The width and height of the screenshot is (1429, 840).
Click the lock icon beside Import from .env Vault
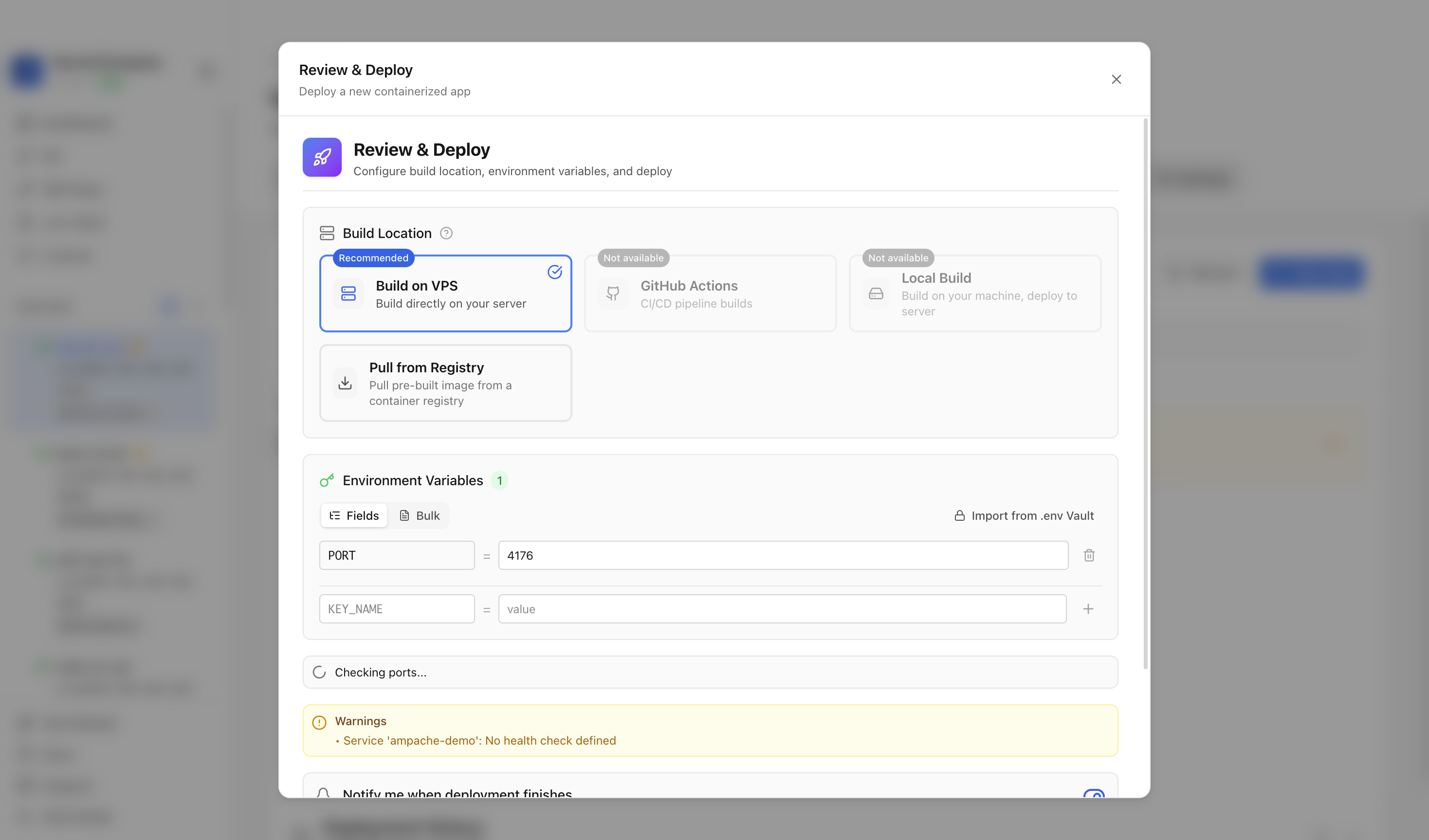pyautogui.click(x=959, y=515)
